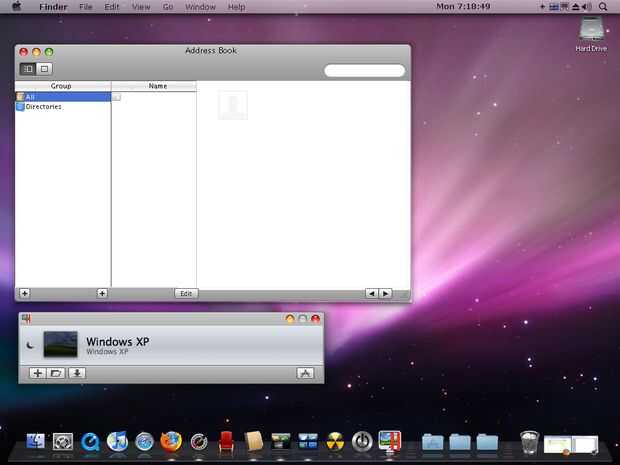
Task: Open Finder from the Dock
Action: click(36, 442)
